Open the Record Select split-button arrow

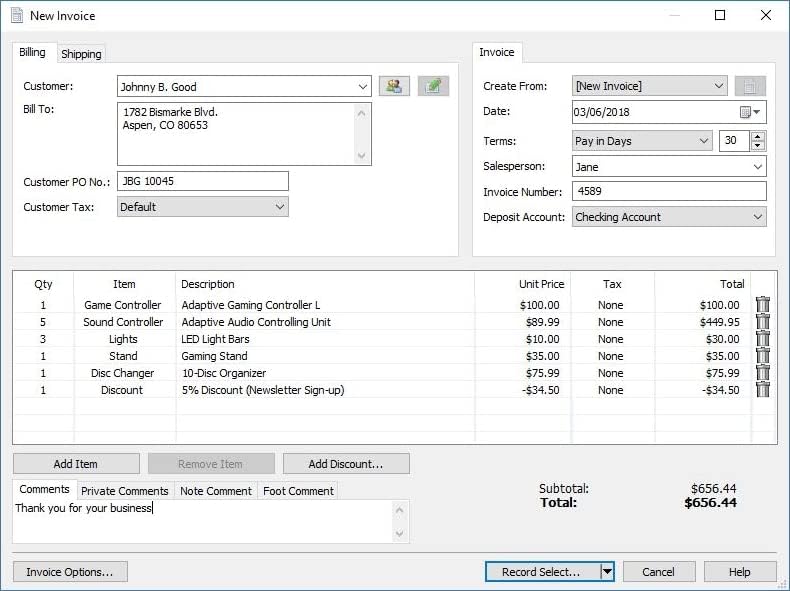tap(606, 572)
